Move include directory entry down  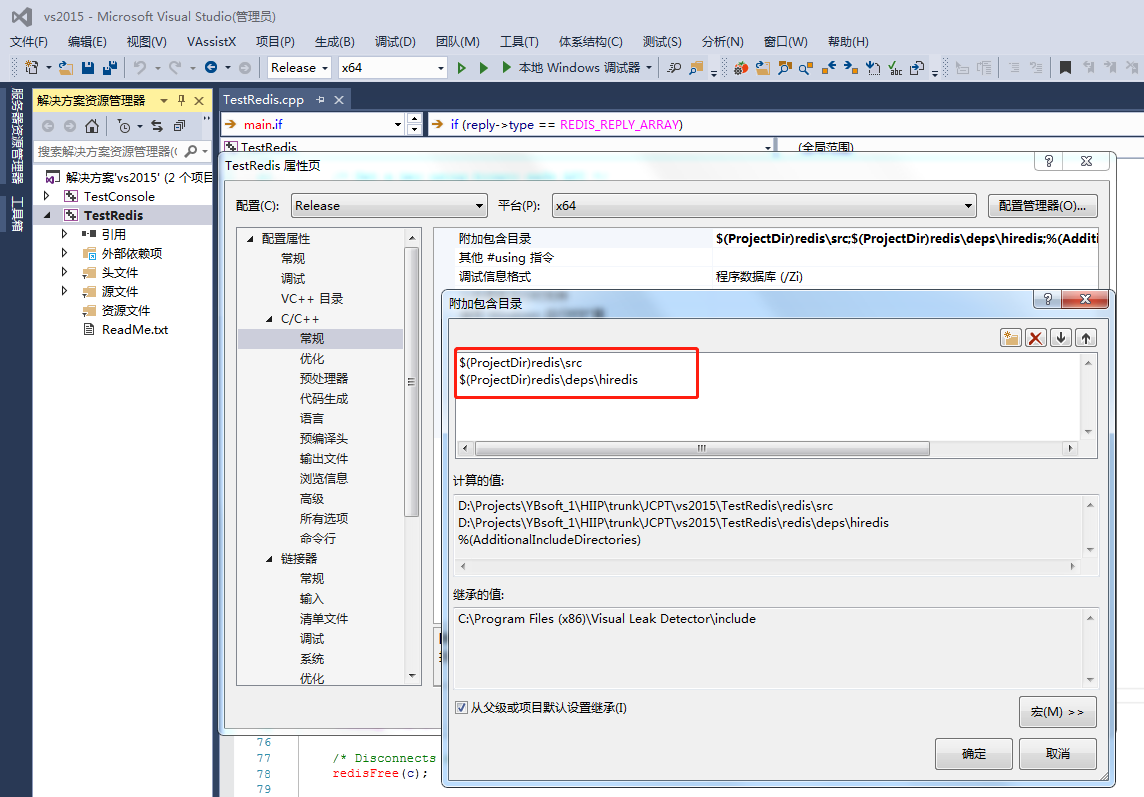pyautogui.click(x=1062, y=337)
